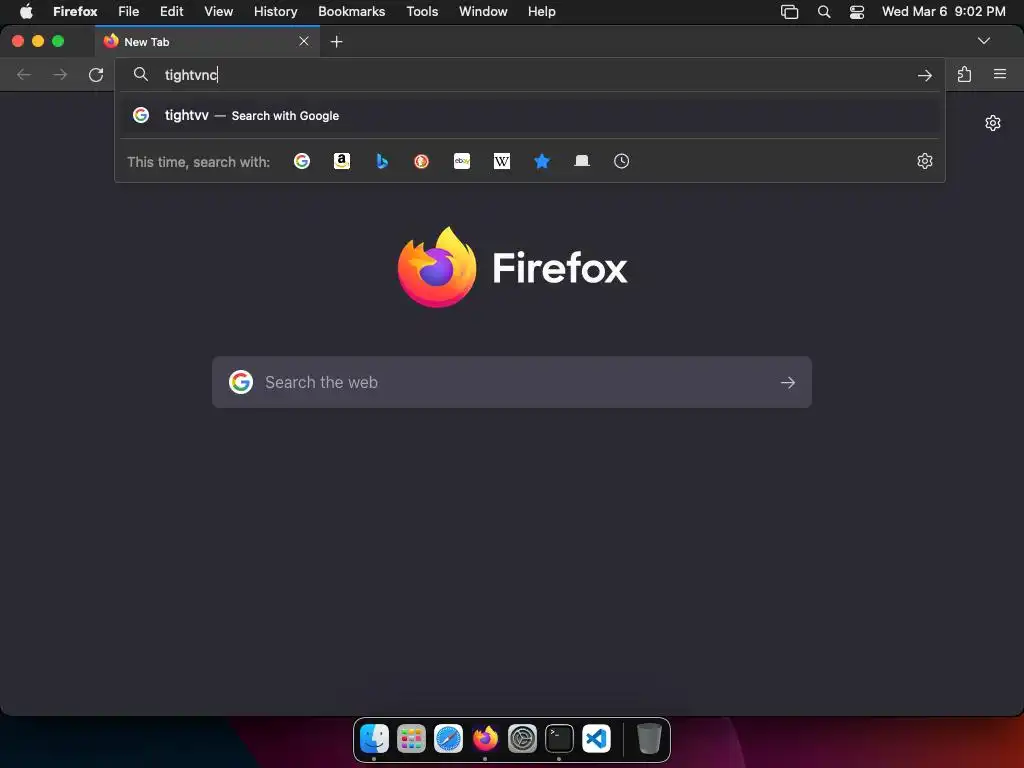
Task: Open the History menu
Action: tap(276, 12)
